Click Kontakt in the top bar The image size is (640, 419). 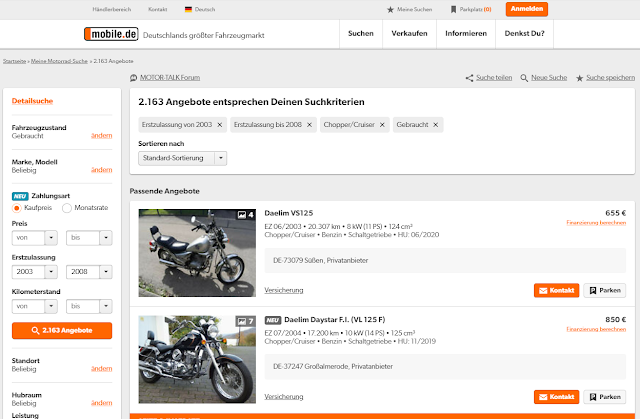158,9
